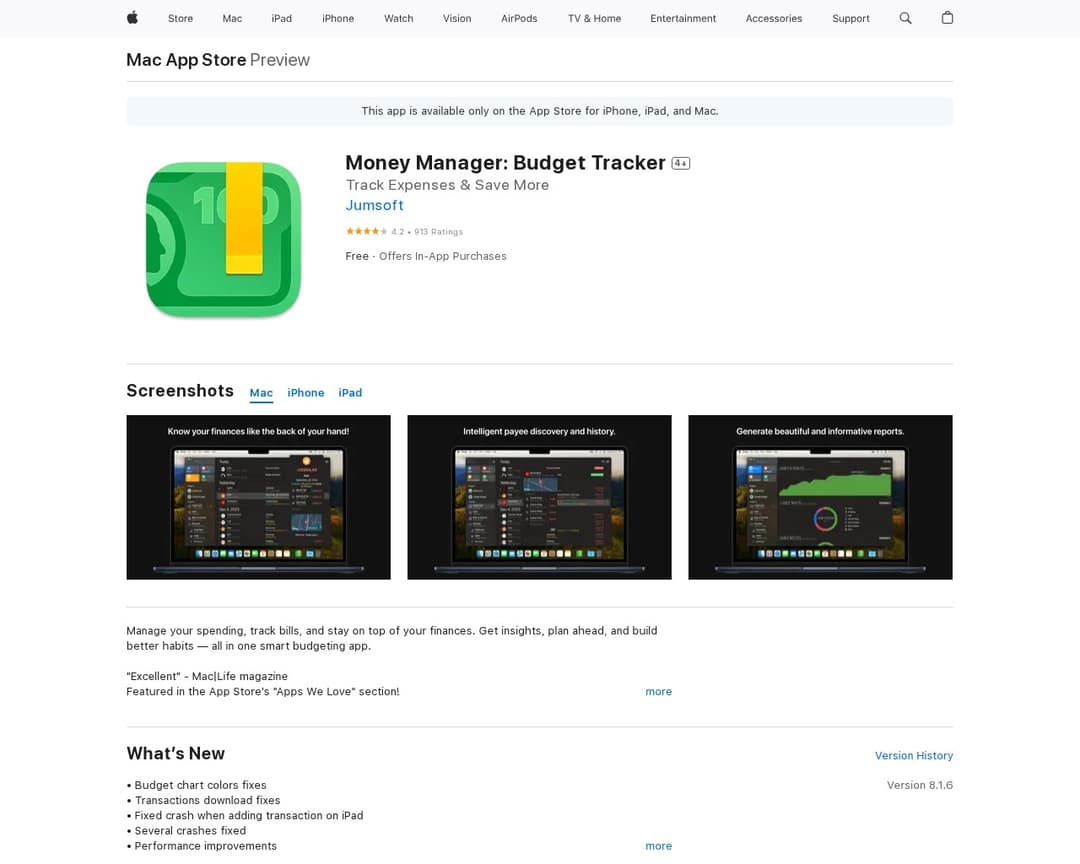Click the star rating display

[x=367, y=231]
